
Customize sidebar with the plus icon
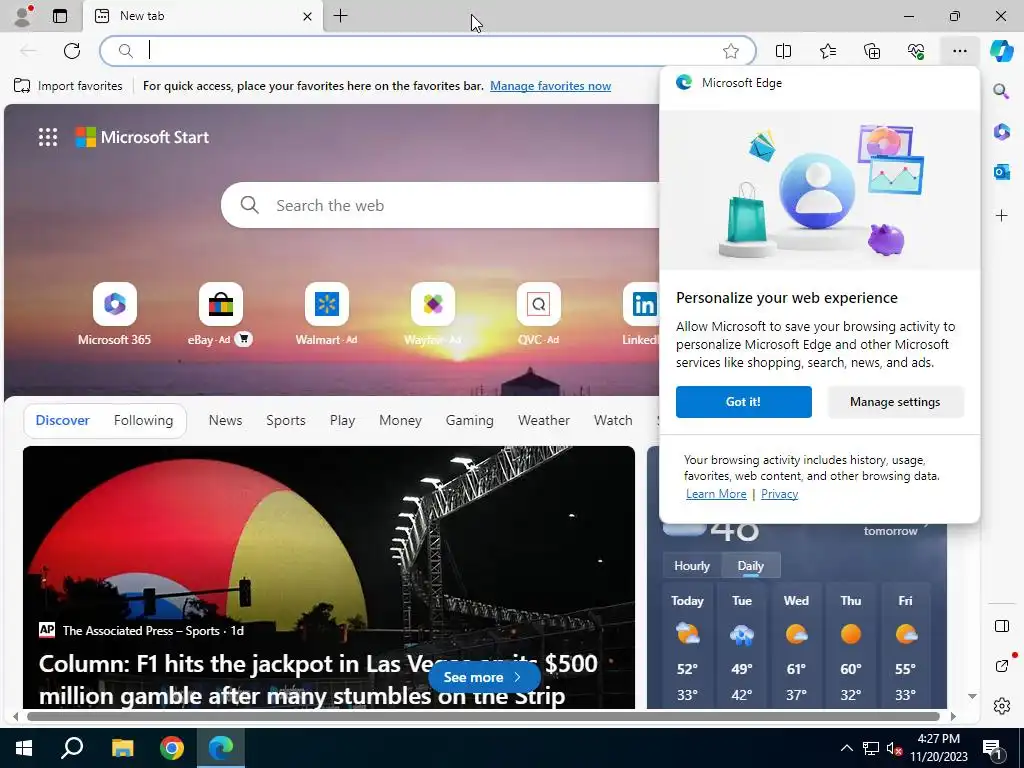point(1001,216)
